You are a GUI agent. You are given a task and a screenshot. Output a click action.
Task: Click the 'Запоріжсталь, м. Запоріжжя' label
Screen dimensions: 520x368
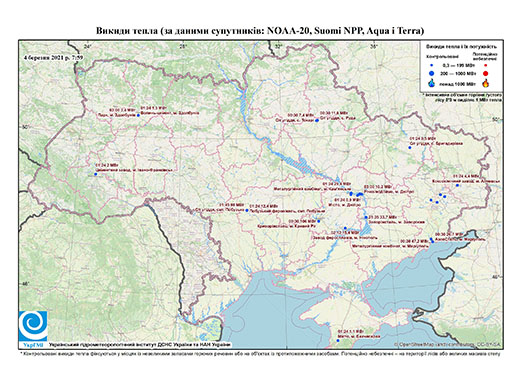397,222
